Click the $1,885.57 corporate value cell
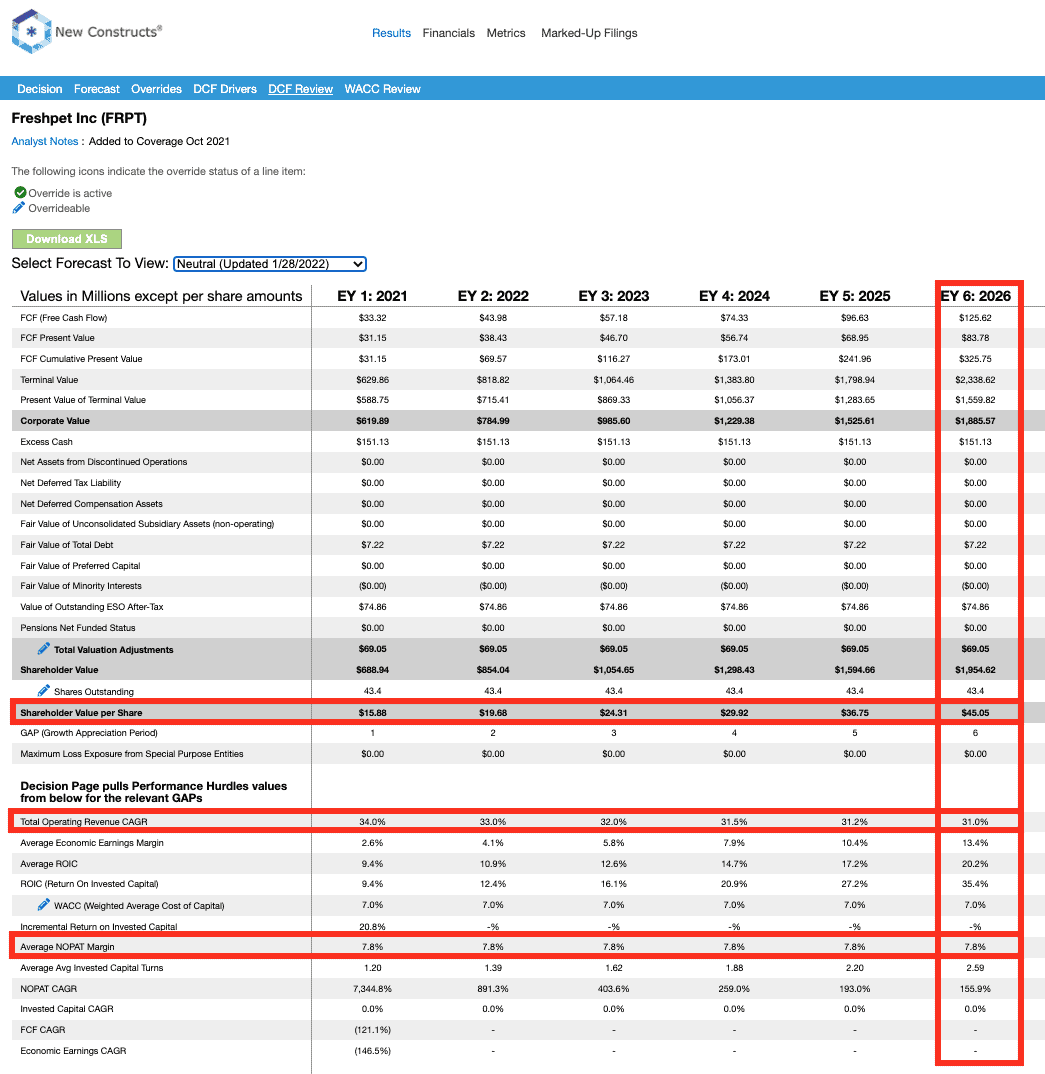 point(975,421)
